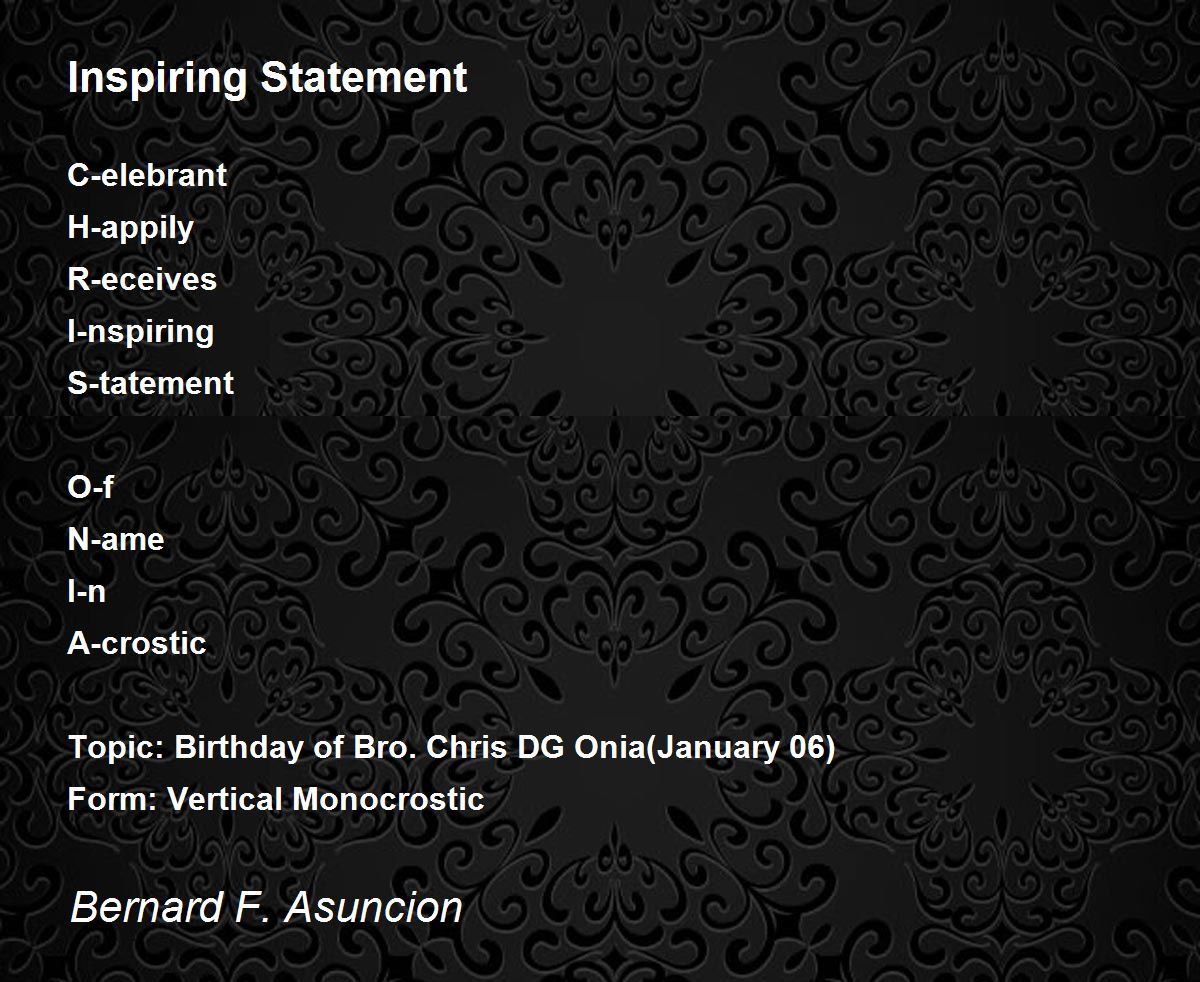Click the "A-crostic" line

click(x=137, y=643)
